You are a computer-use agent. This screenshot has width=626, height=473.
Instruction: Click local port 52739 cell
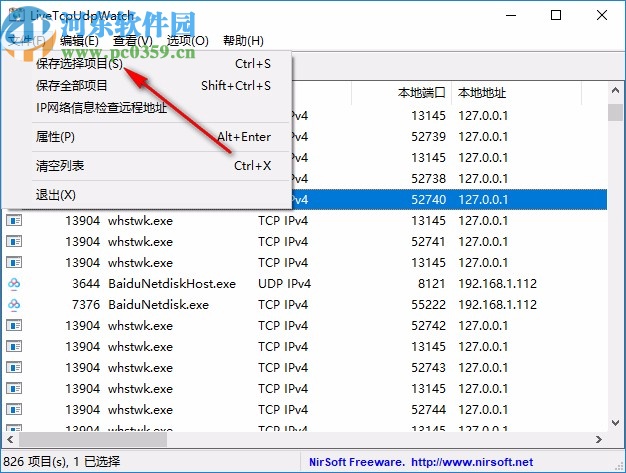pyautogui.click(x=428, y=137)
